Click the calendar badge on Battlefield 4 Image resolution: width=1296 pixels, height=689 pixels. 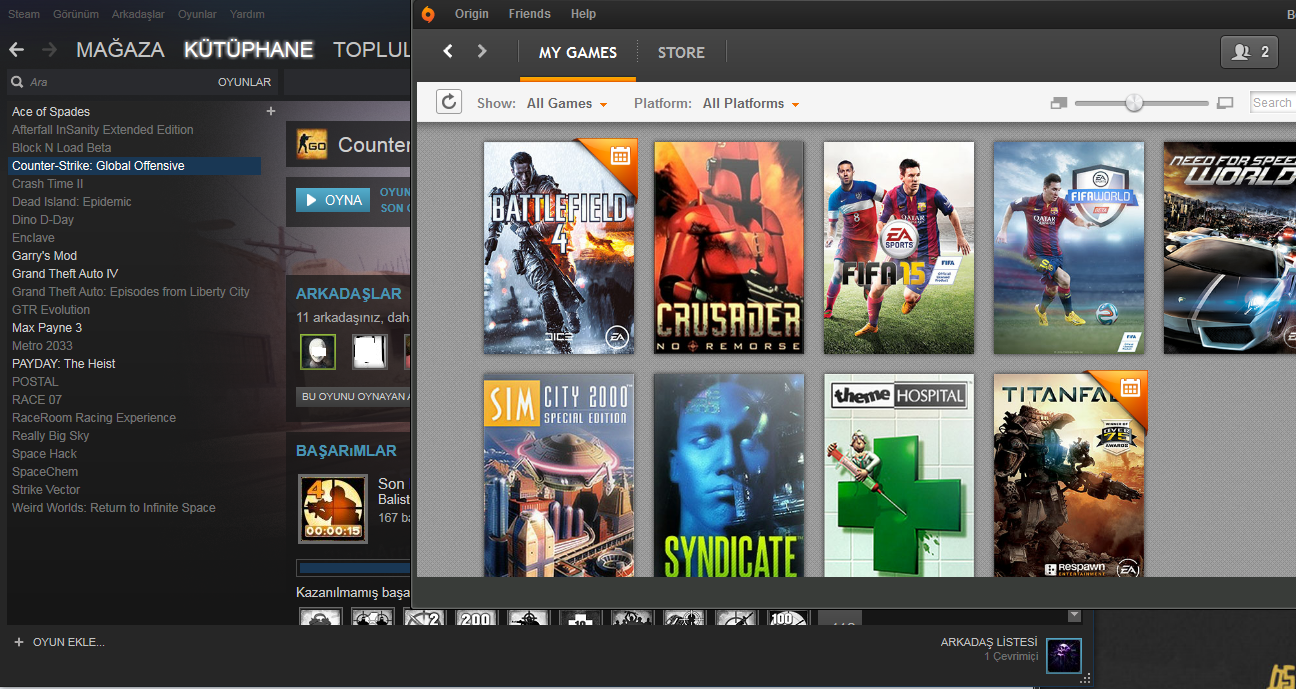pos(619,155)
